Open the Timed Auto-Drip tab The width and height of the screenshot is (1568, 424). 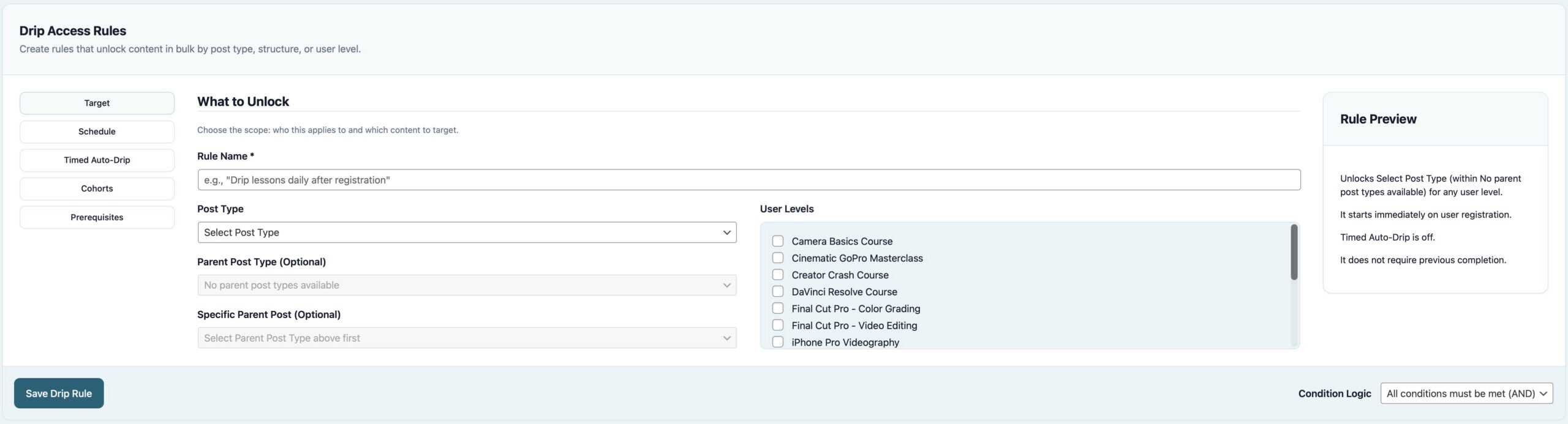97,160
